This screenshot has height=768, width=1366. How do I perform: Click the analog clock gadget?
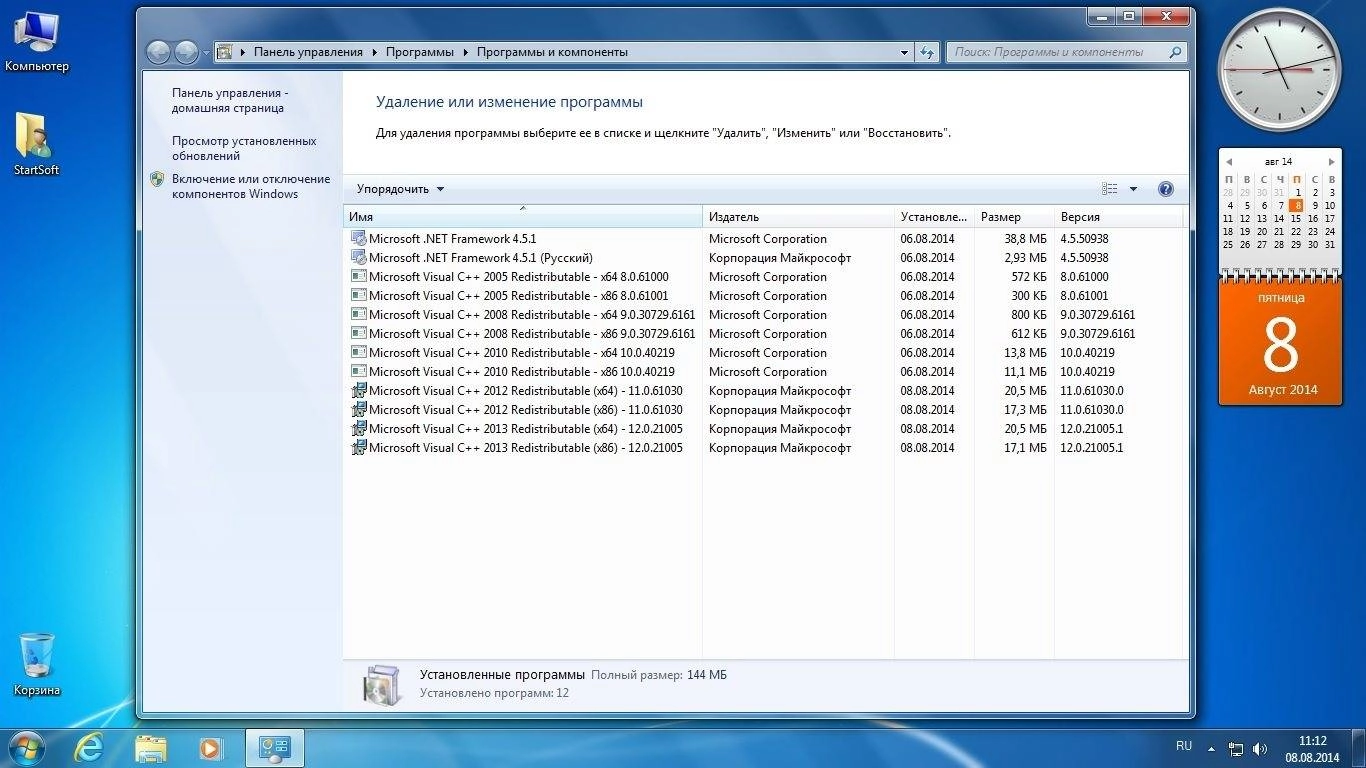[1280, 69]
